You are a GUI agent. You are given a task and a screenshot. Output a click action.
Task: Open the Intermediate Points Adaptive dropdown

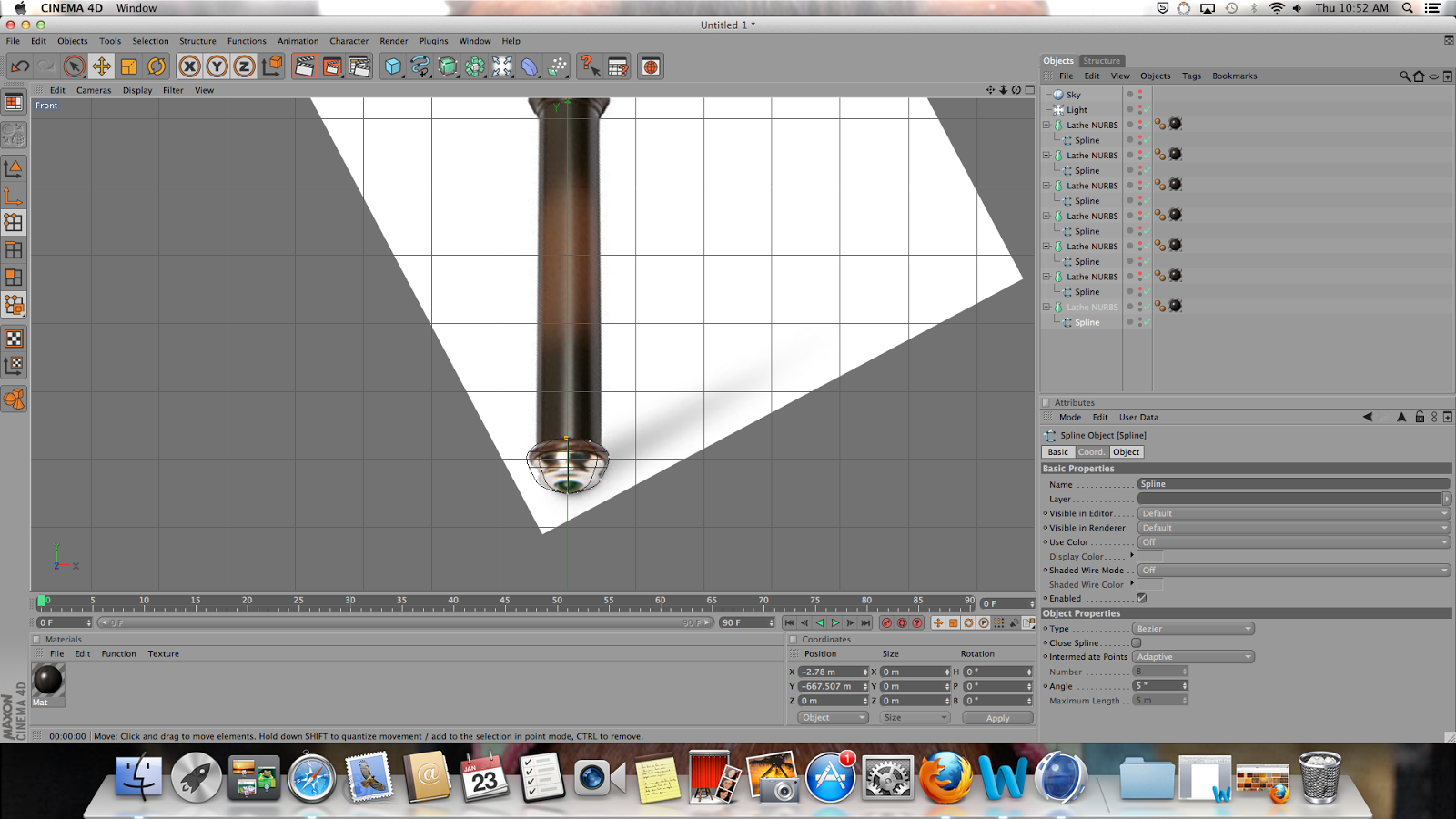click(1193, 657)
